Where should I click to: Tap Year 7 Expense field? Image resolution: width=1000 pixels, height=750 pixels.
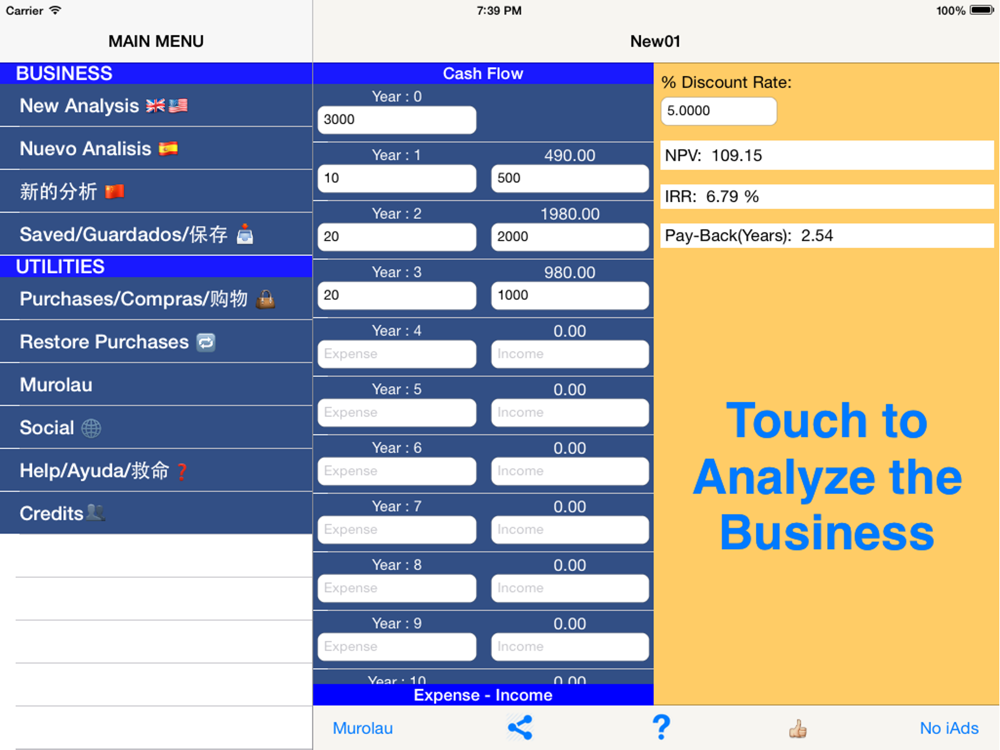click(x=397, y=530)
